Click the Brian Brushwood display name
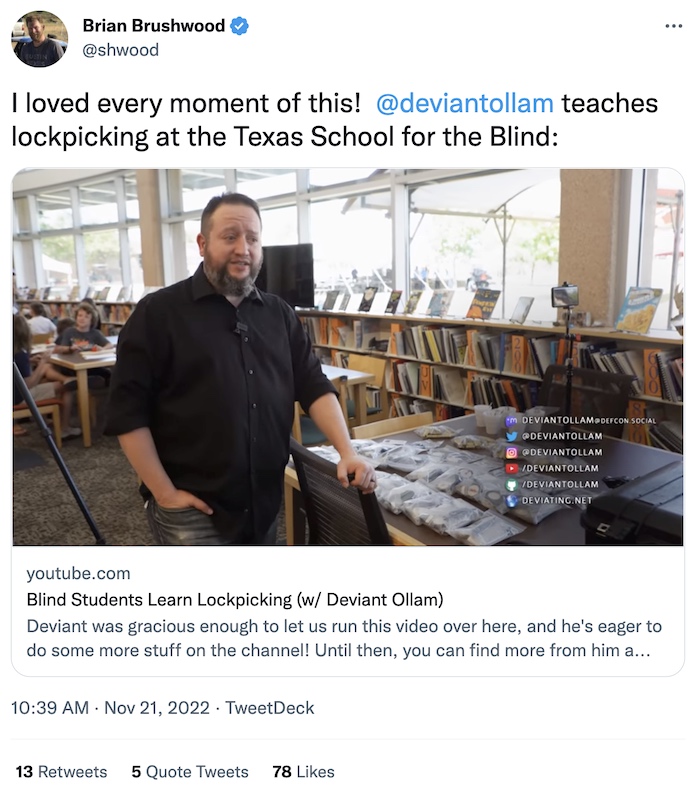The image size is (700, 801). tap(157, 21)
